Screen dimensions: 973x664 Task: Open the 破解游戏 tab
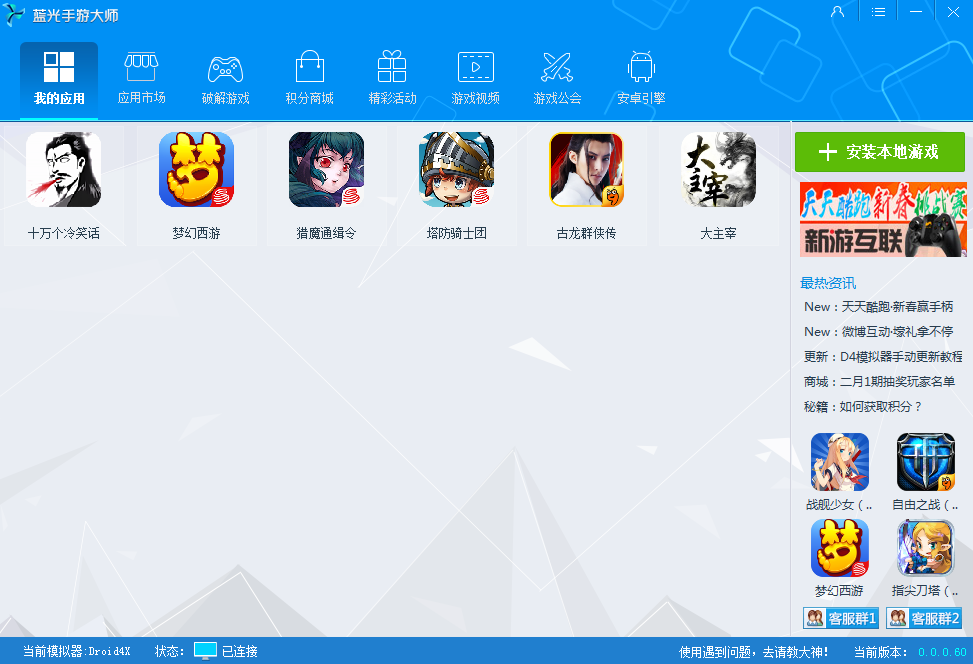(225, 78)
